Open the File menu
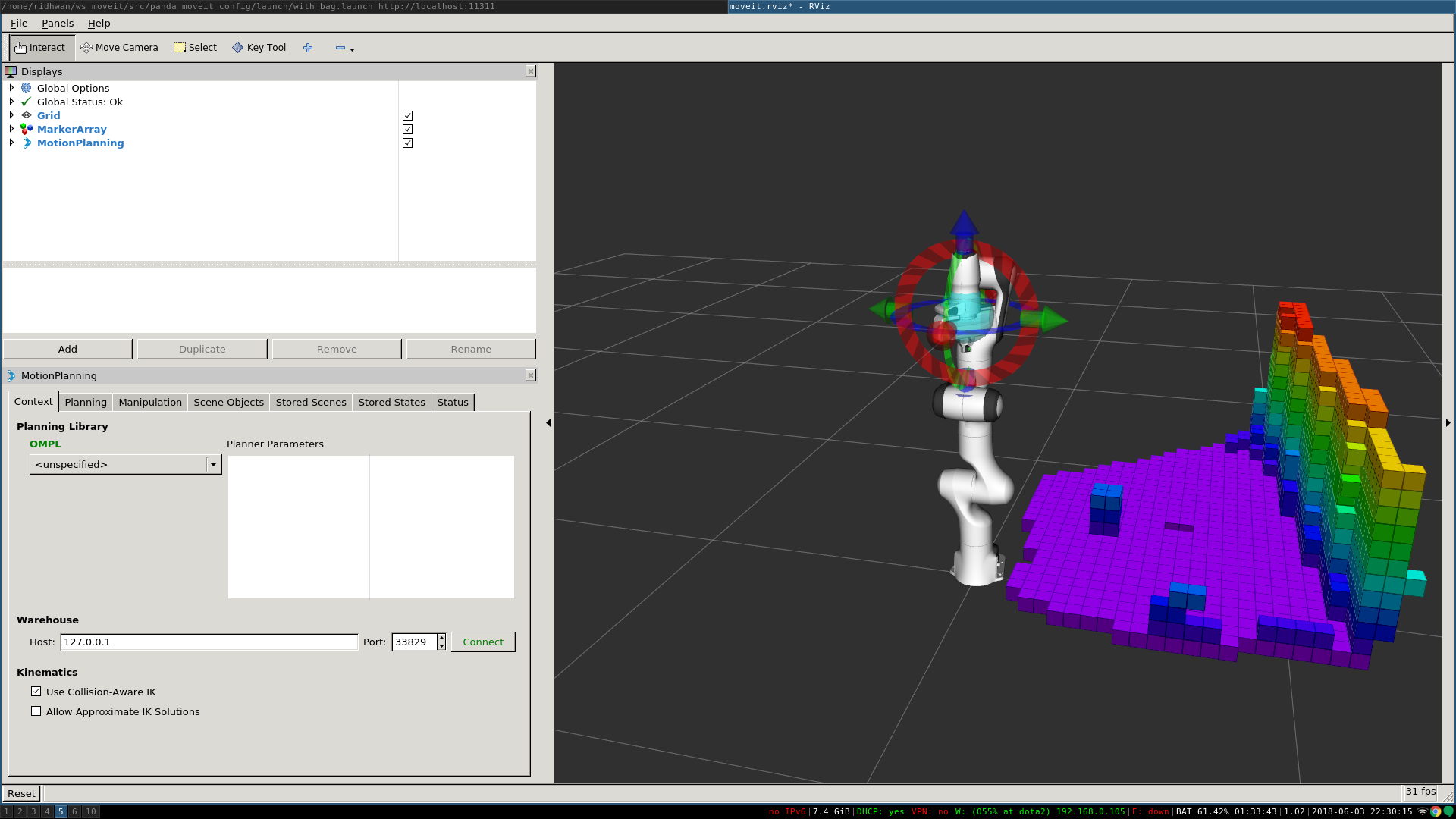The width and height of the screenshot is (1456, 819). click(x=19, y=23)
